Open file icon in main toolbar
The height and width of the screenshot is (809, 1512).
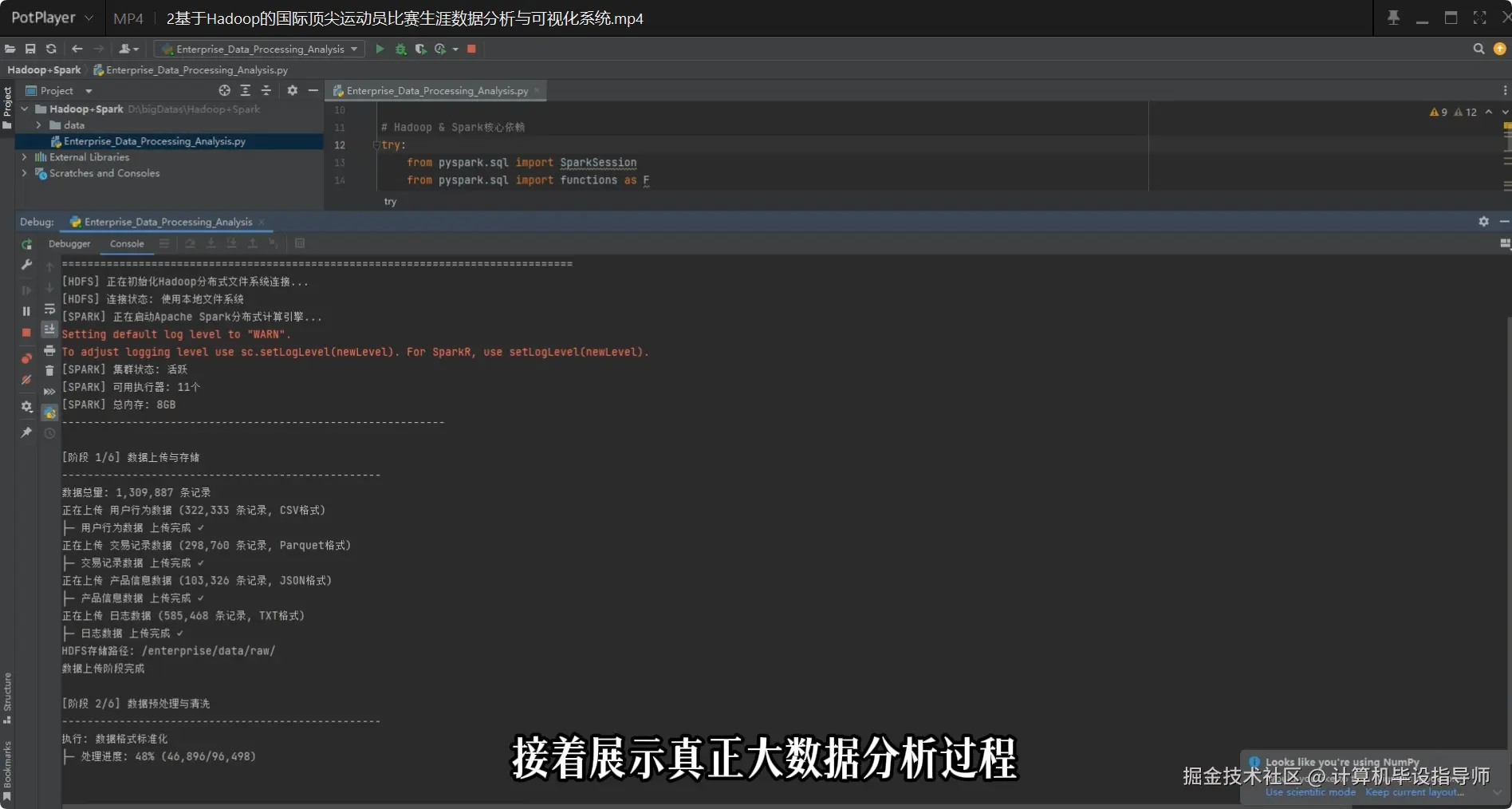coord(10,49)
